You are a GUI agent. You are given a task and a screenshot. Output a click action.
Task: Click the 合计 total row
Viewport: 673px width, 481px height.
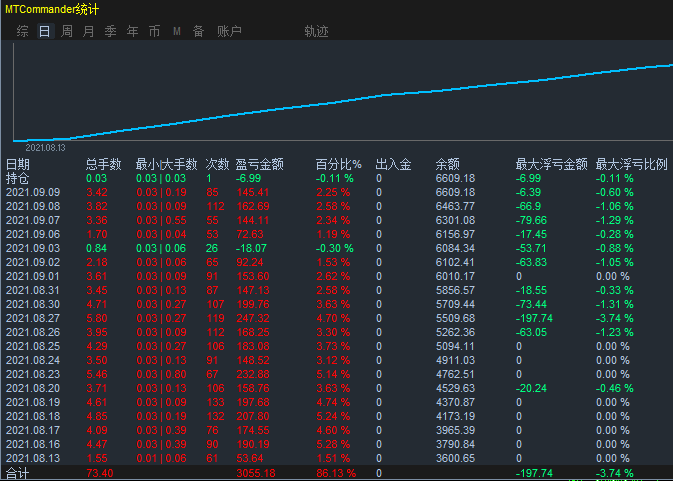(336, 473)
